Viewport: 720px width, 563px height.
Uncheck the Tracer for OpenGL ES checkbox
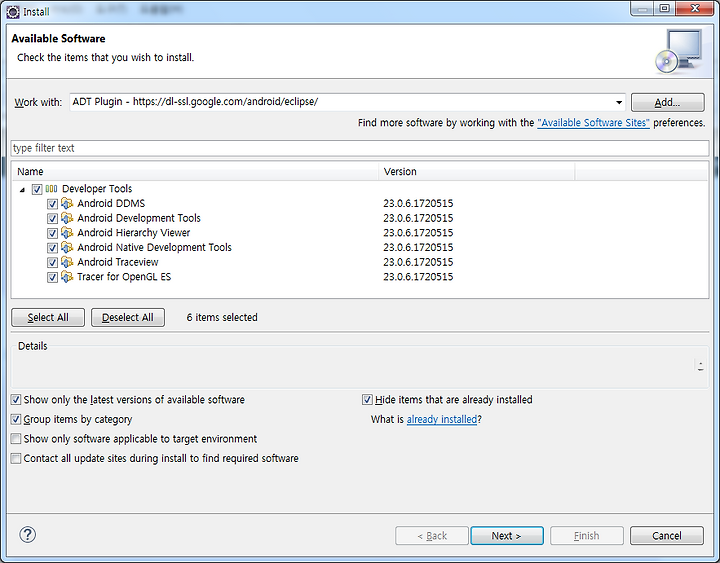click(52, 277)
